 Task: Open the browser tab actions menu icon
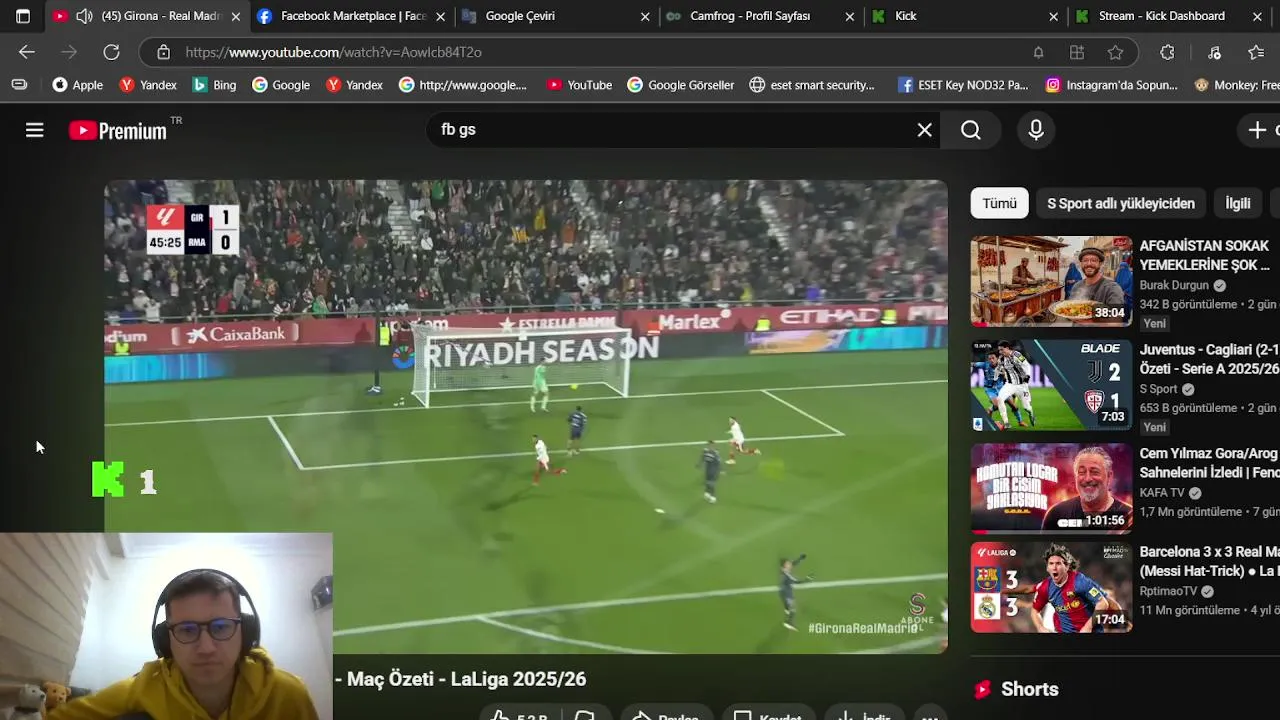click(x=23, y=16)
